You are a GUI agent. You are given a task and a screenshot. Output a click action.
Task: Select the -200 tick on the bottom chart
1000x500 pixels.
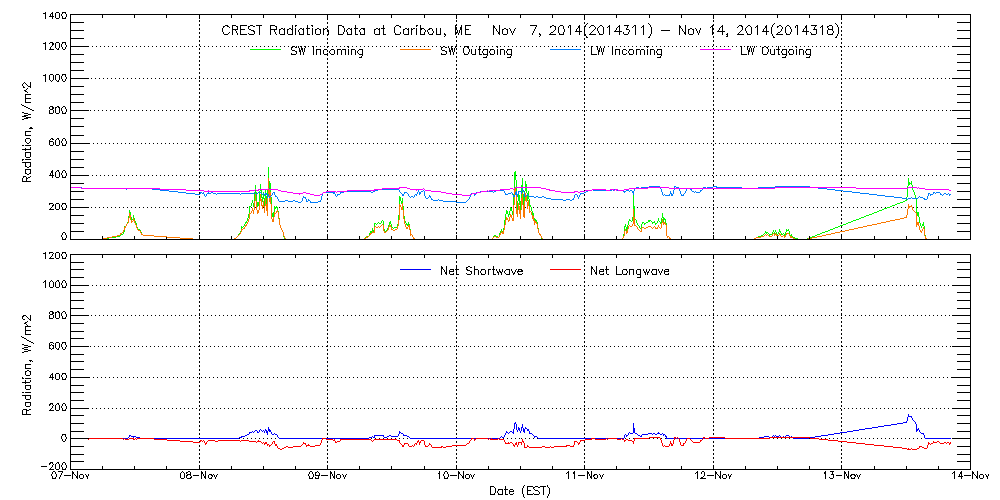pos(54,467)
